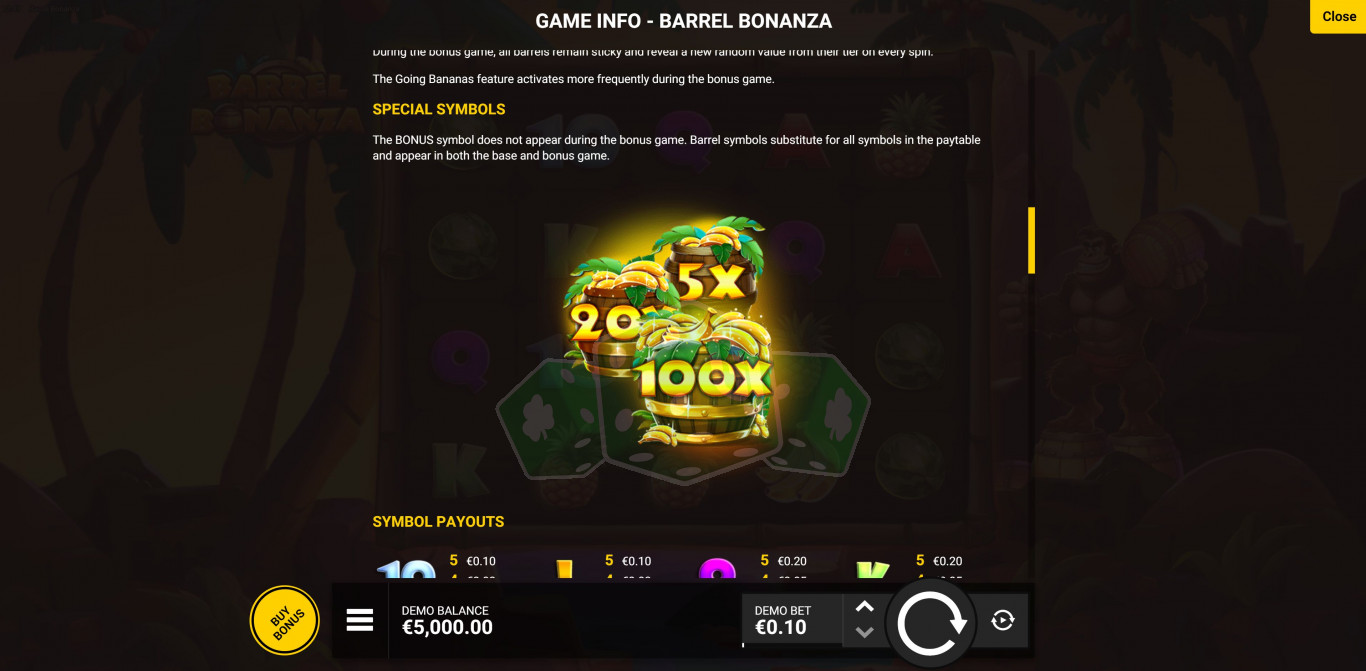1366x671 pixels.
Task: Open the hamburger menu icon
Action: pyautogui.click(x=360, y=620)
